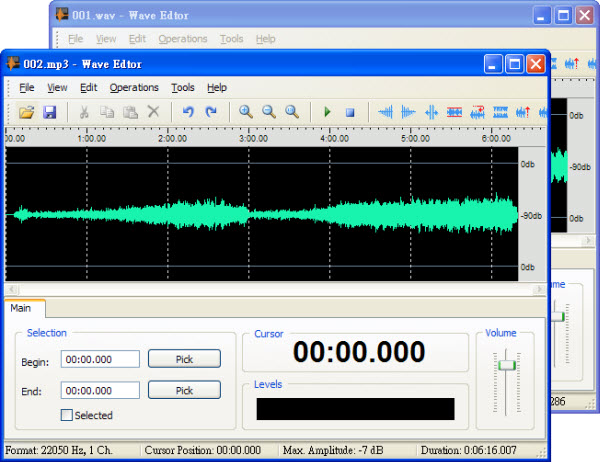Open Edit menu in the 001.wav window

click(x=137, y=39)
